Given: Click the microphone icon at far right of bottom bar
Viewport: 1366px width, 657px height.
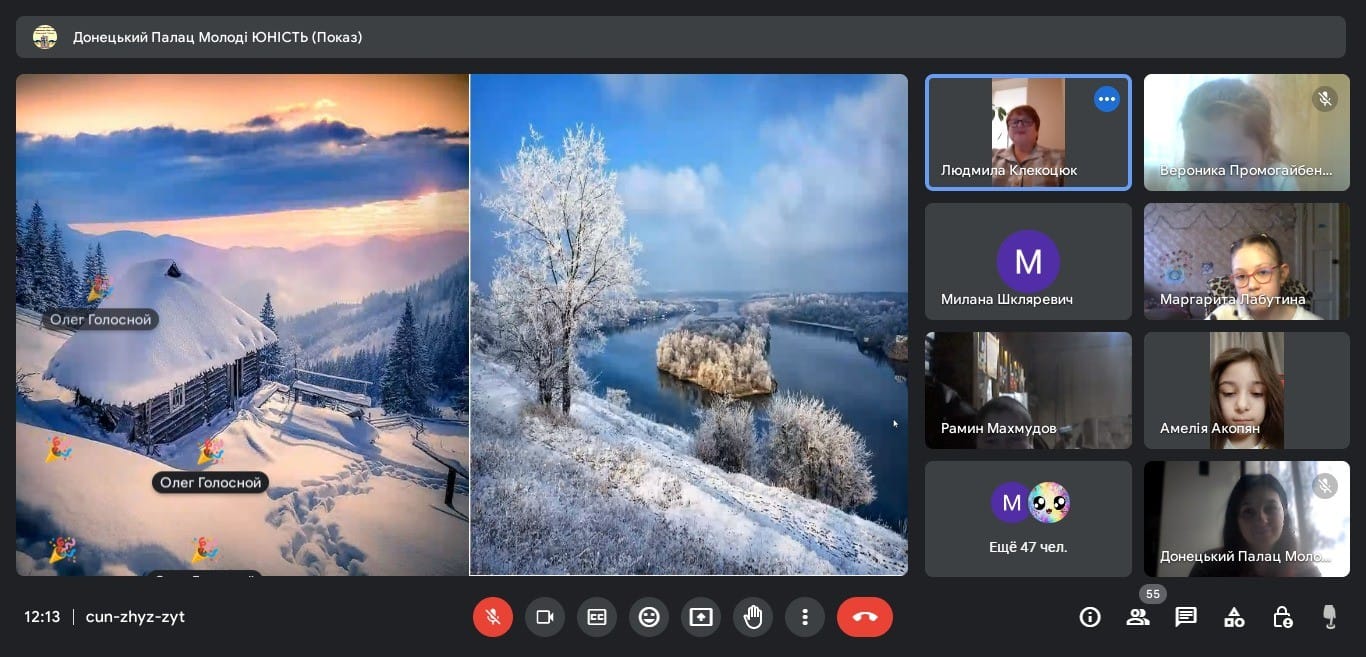Looking at the screenshot, I should (1330, 617).
